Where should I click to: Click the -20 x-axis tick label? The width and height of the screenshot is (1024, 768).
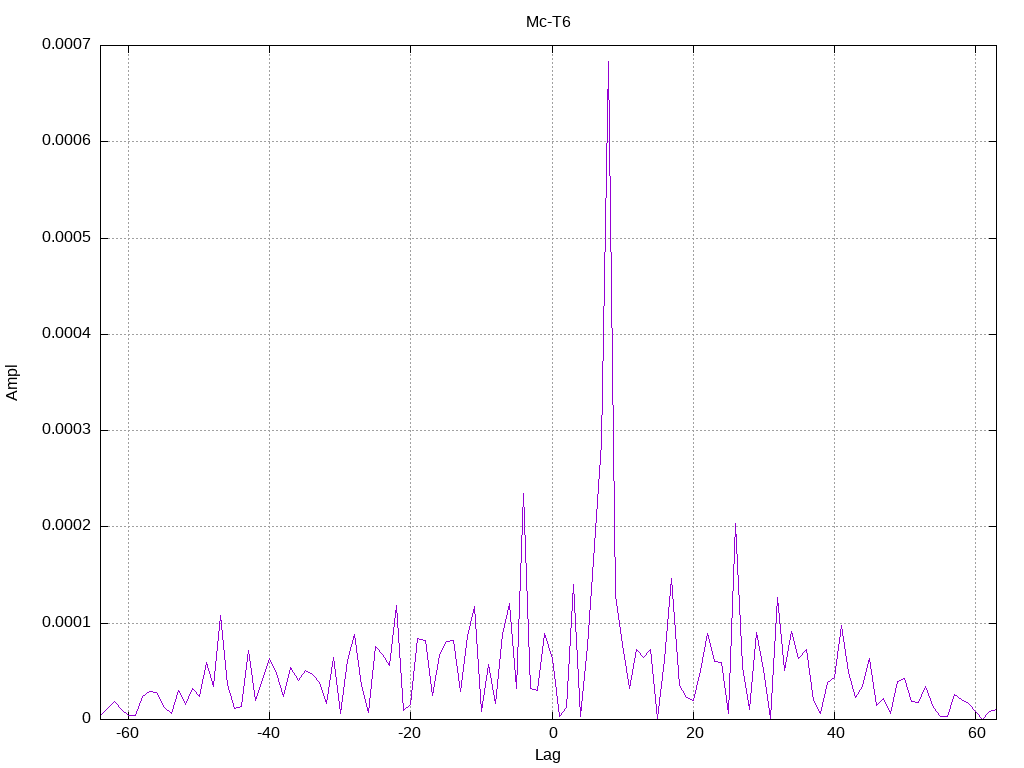(x=409, y=733)
